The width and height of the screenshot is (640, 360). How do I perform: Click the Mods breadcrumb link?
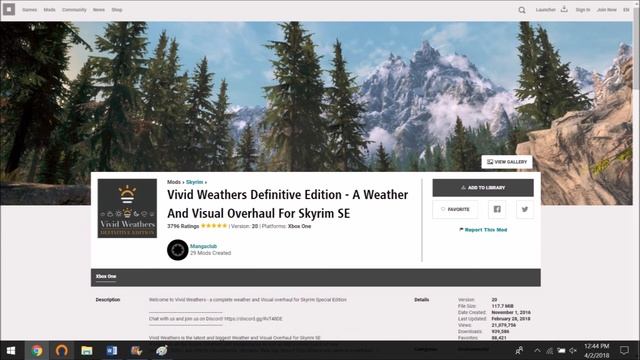(173, 182)
